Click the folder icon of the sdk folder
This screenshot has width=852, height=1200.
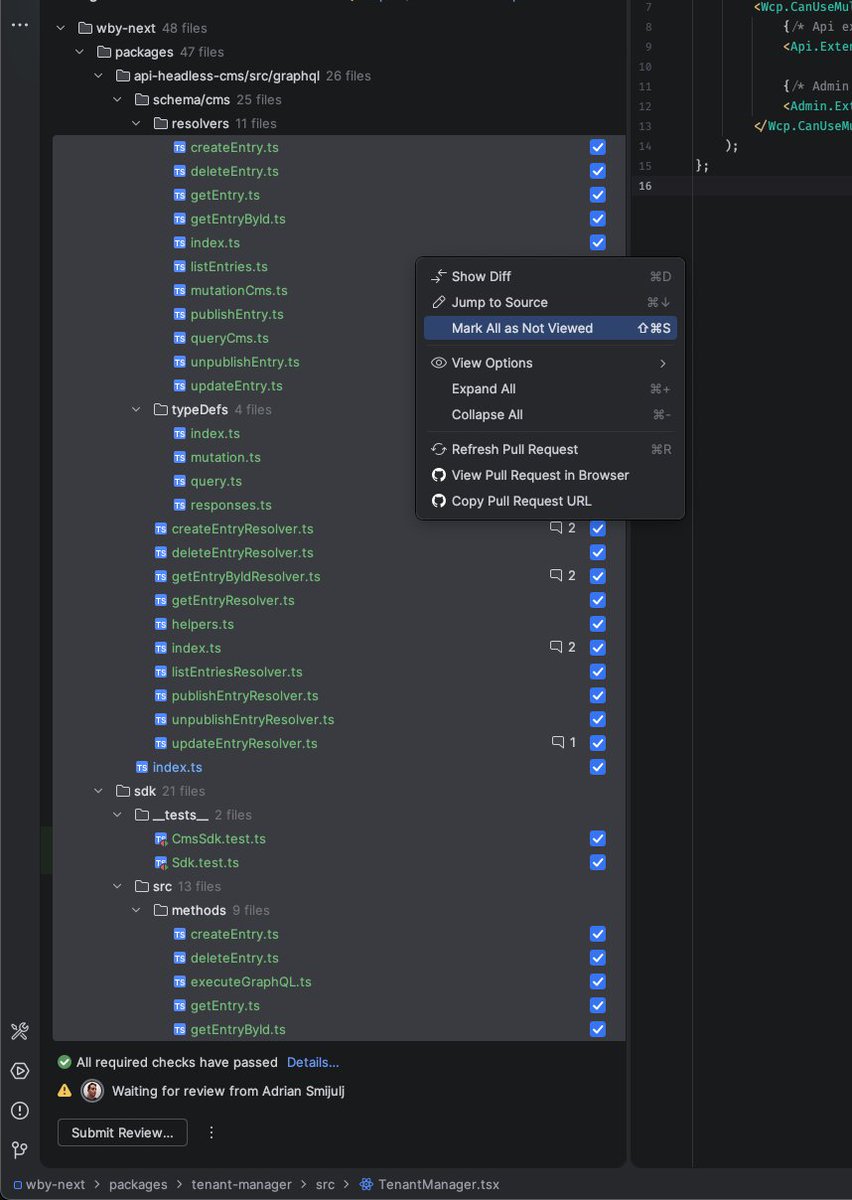123,791
